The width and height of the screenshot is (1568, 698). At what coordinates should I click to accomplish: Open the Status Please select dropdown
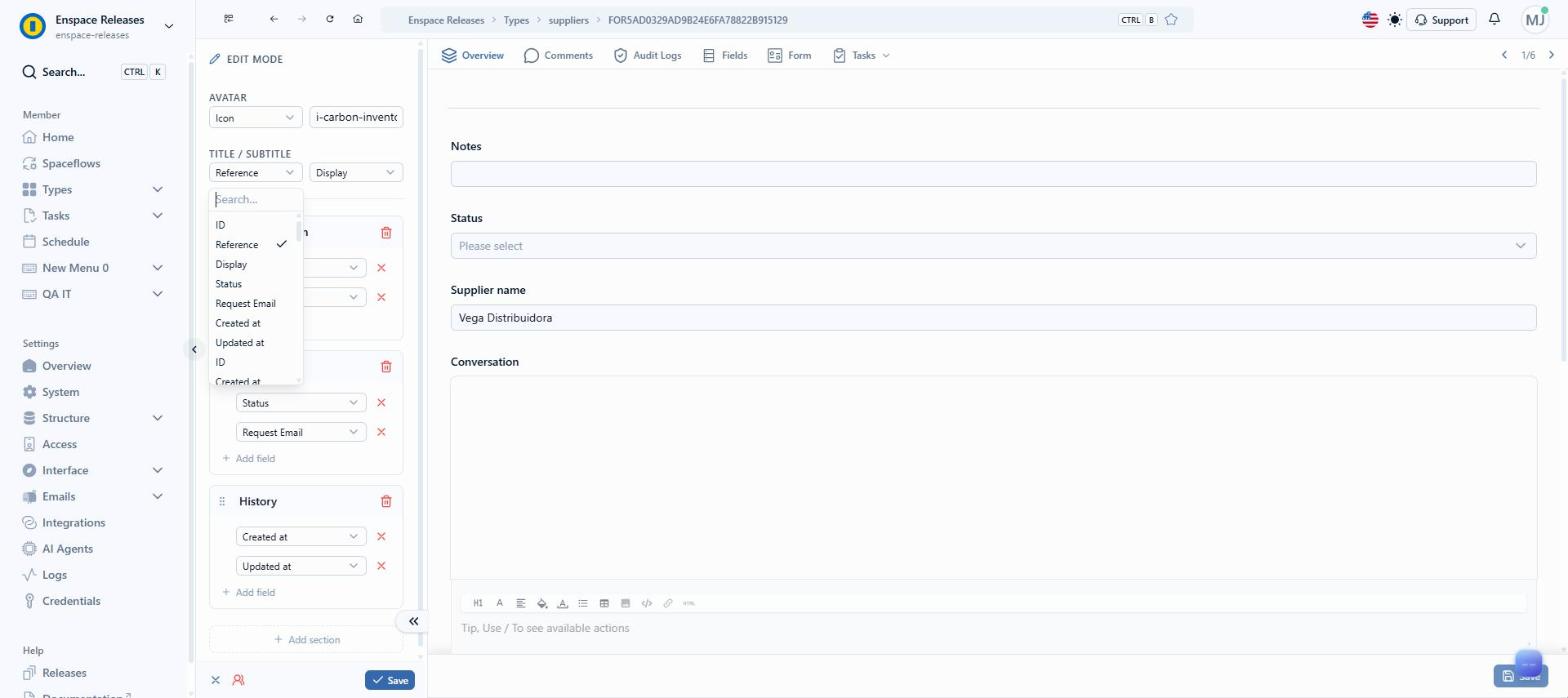(993, 246)
